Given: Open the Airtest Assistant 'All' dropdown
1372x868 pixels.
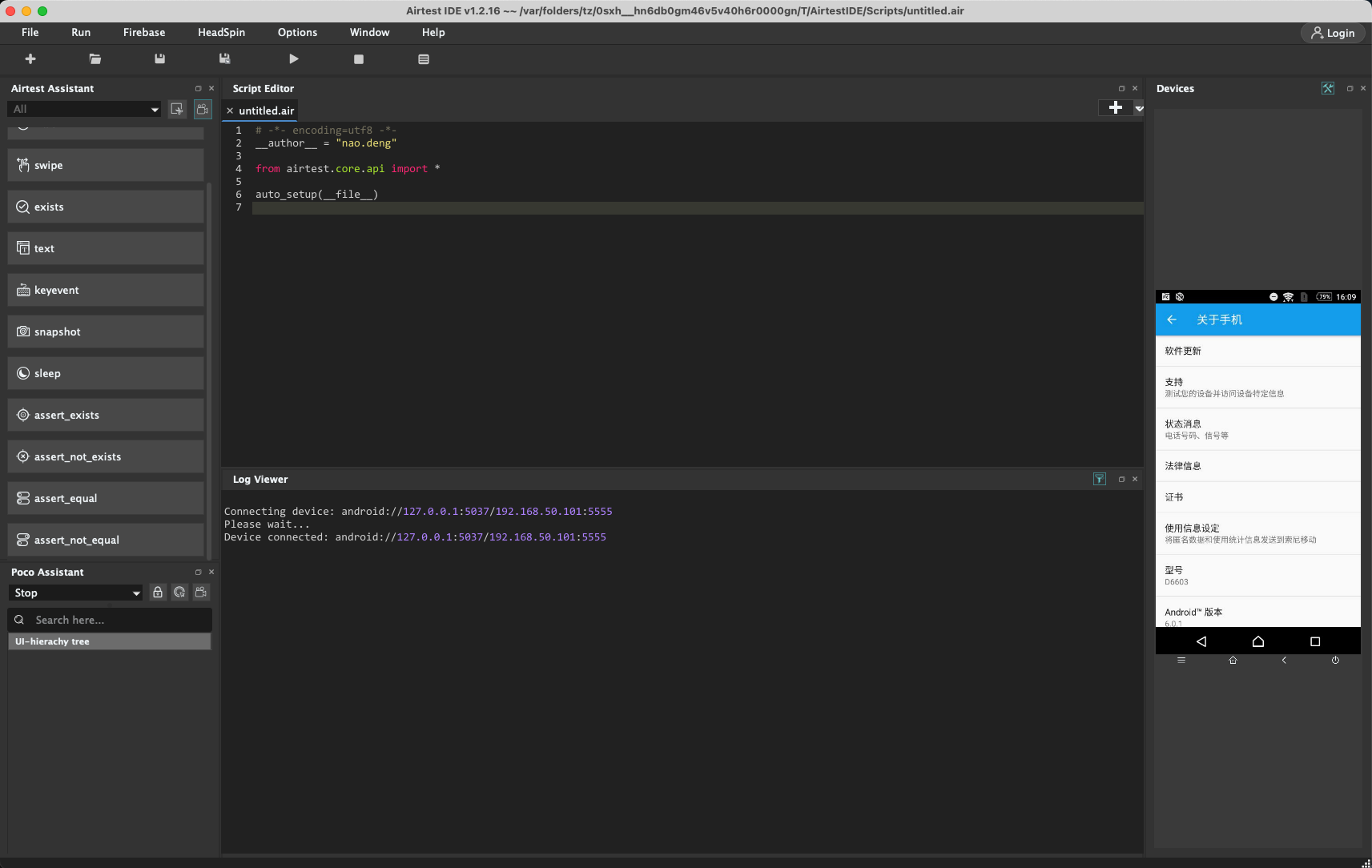Looking at the screenshot, I should [84, 109].
